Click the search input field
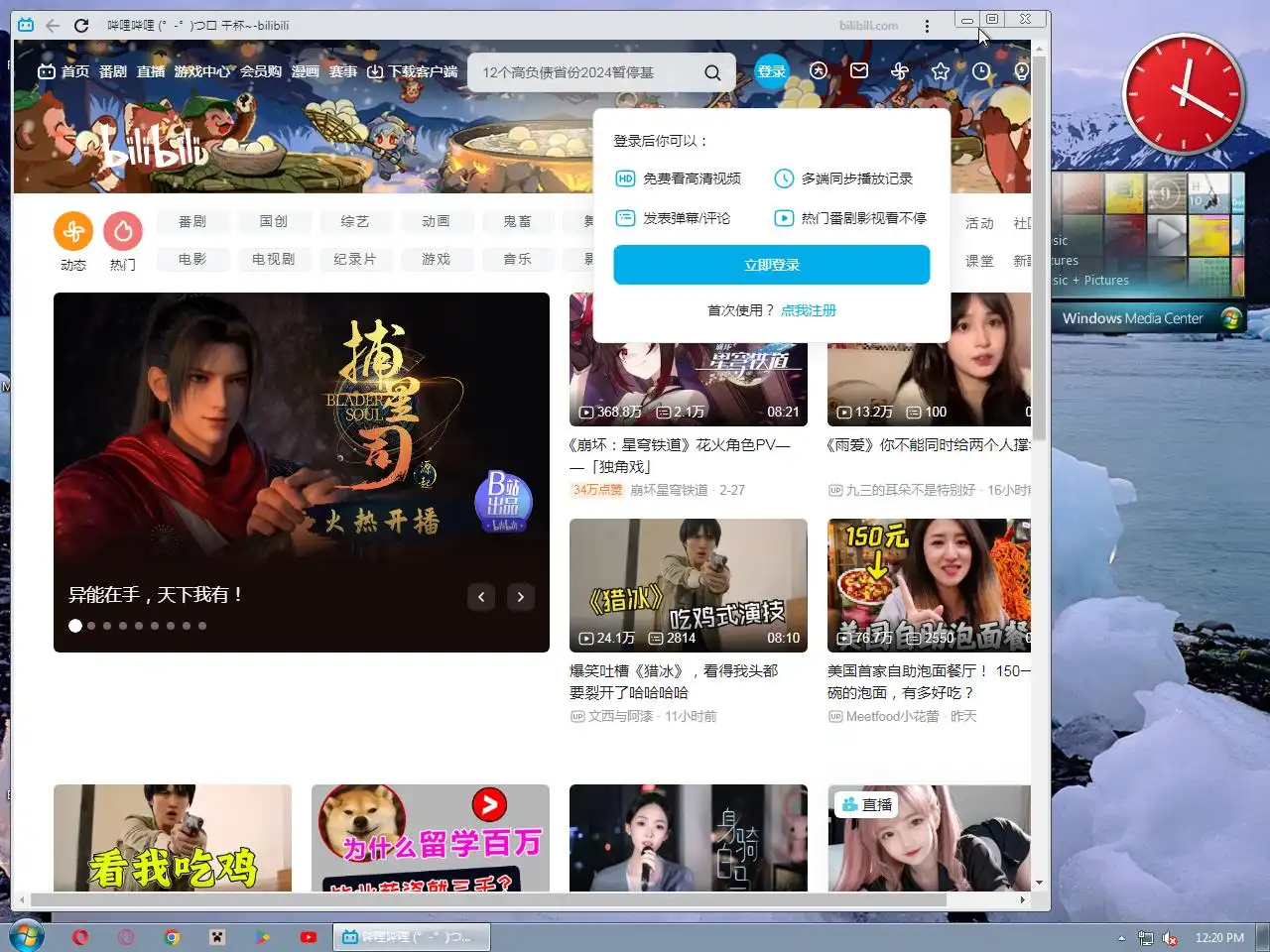Screen dimensions: 1270x952 (x=585, y=72)
